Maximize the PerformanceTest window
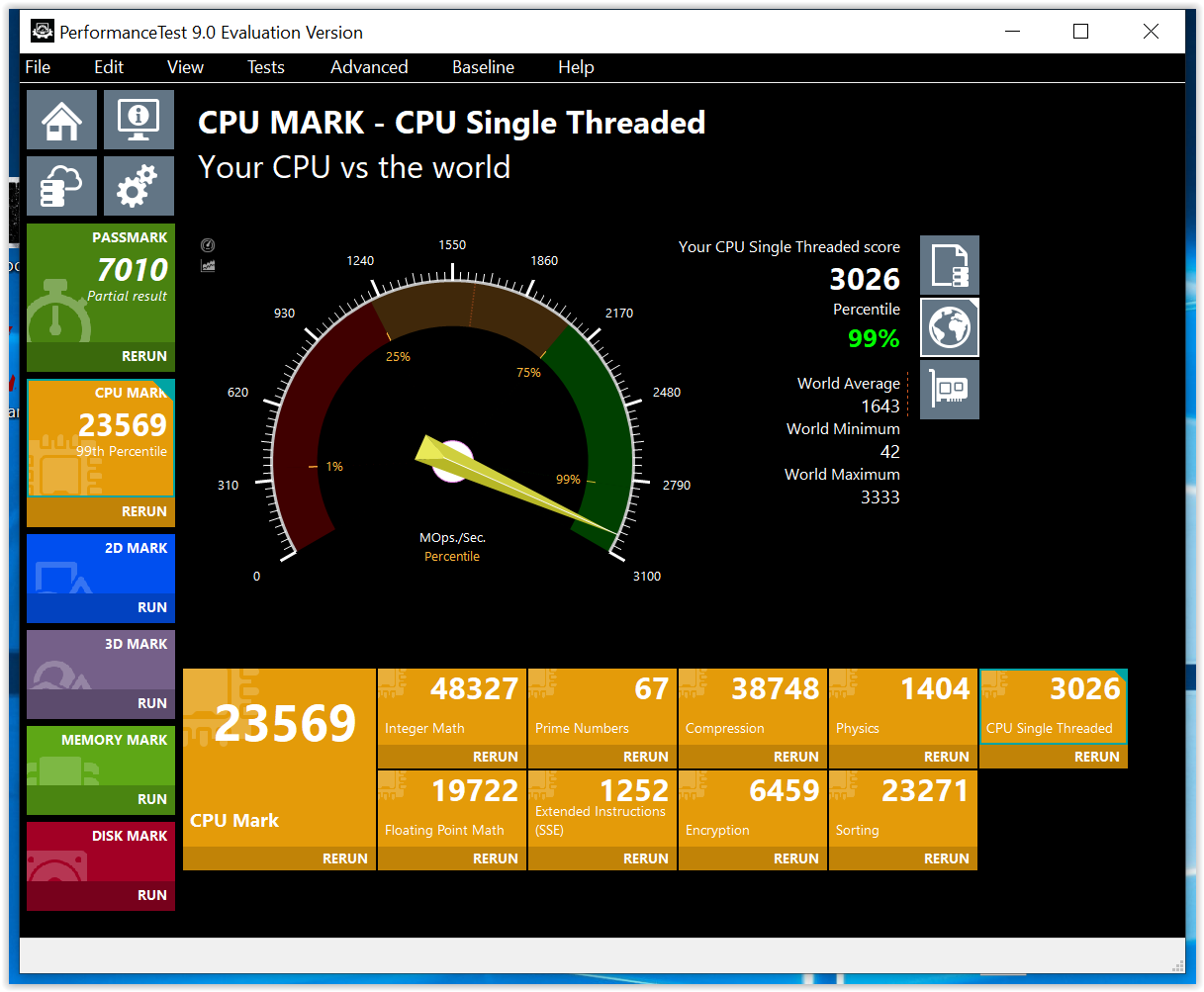 pos(1080,32)
